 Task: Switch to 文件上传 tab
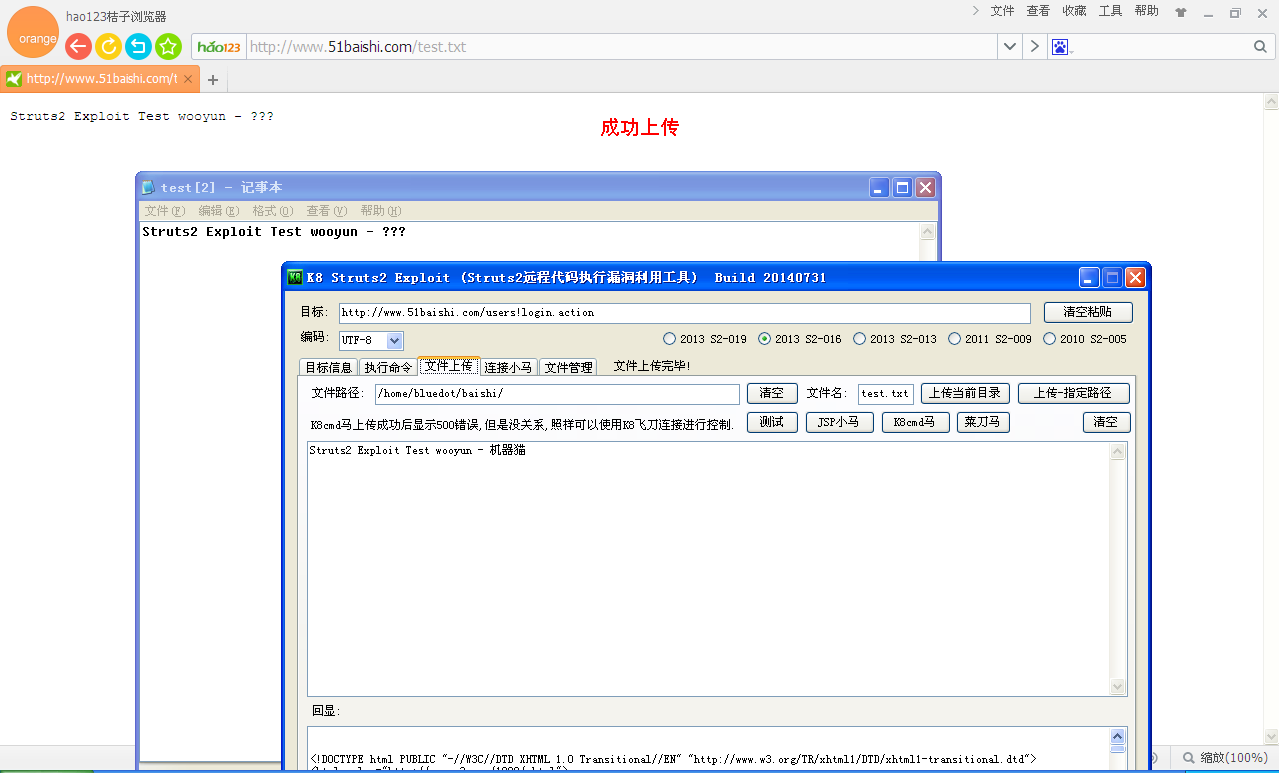click(x=449, y=366)
